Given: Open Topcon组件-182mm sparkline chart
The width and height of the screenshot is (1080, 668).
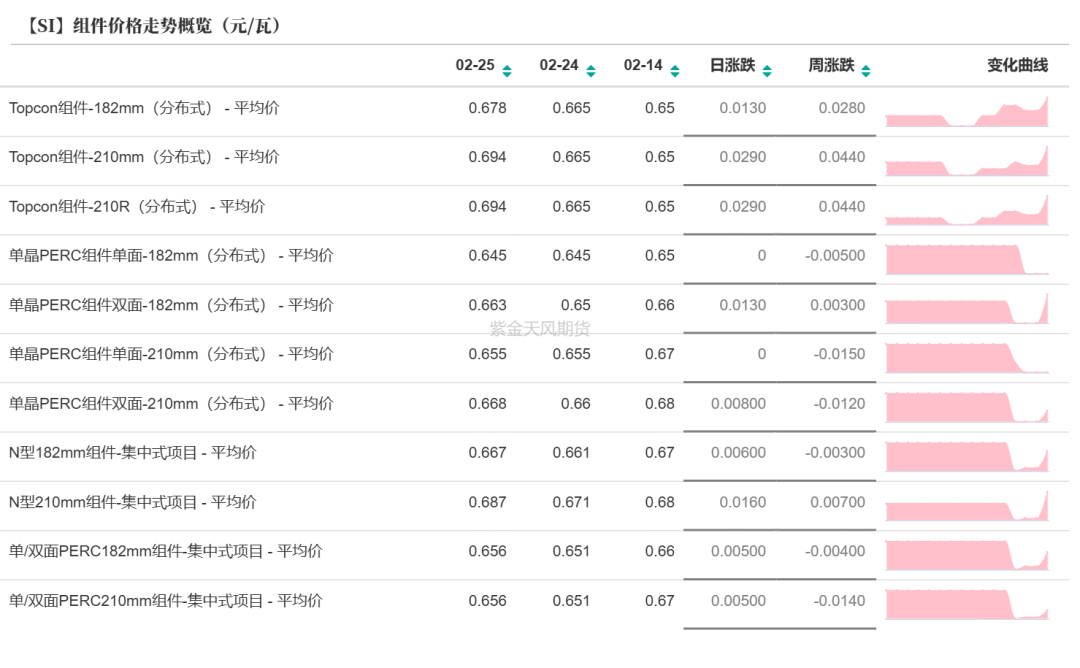Looking at the screenshot, I should tap(966, 112).
